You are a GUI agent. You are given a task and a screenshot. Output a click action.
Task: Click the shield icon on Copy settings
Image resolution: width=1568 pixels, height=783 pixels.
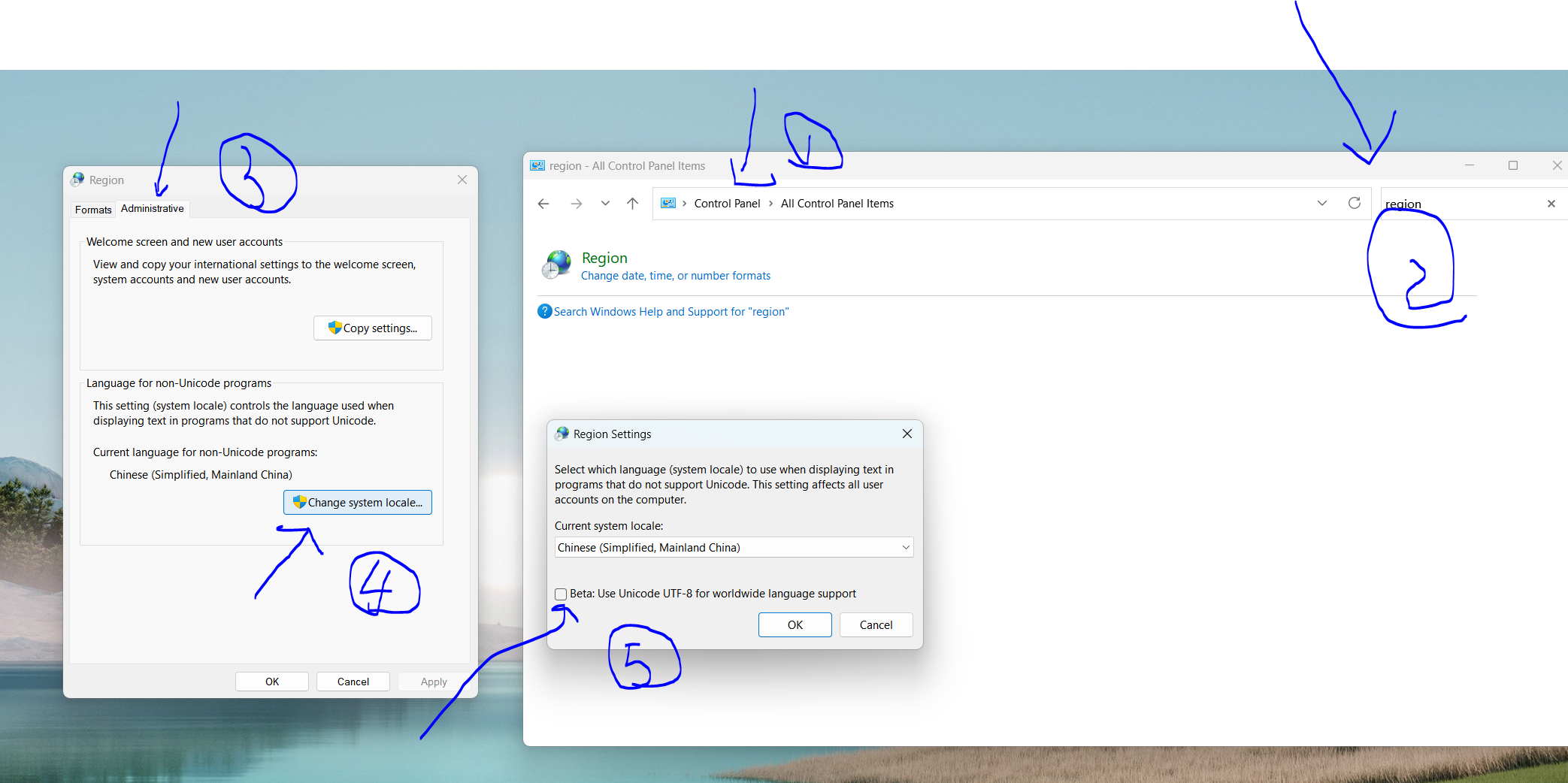coord(334,328)
